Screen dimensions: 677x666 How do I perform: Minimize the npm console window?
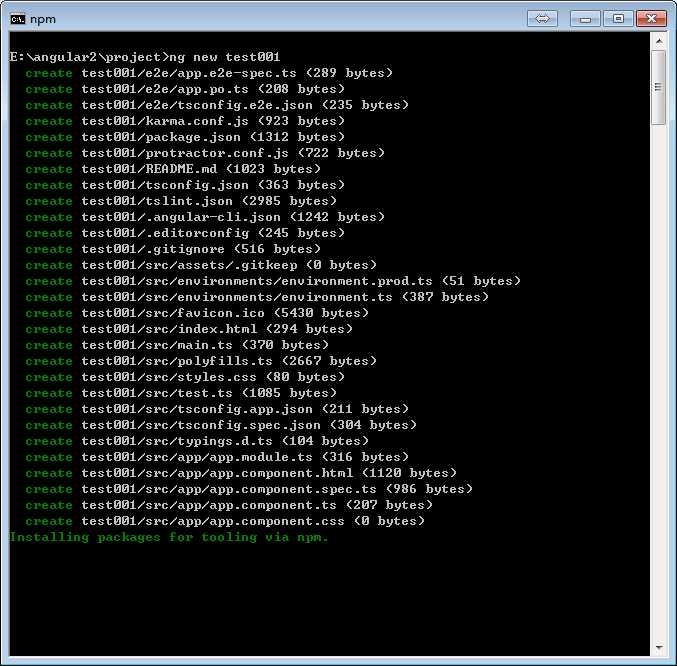click(x=585, y=19)
